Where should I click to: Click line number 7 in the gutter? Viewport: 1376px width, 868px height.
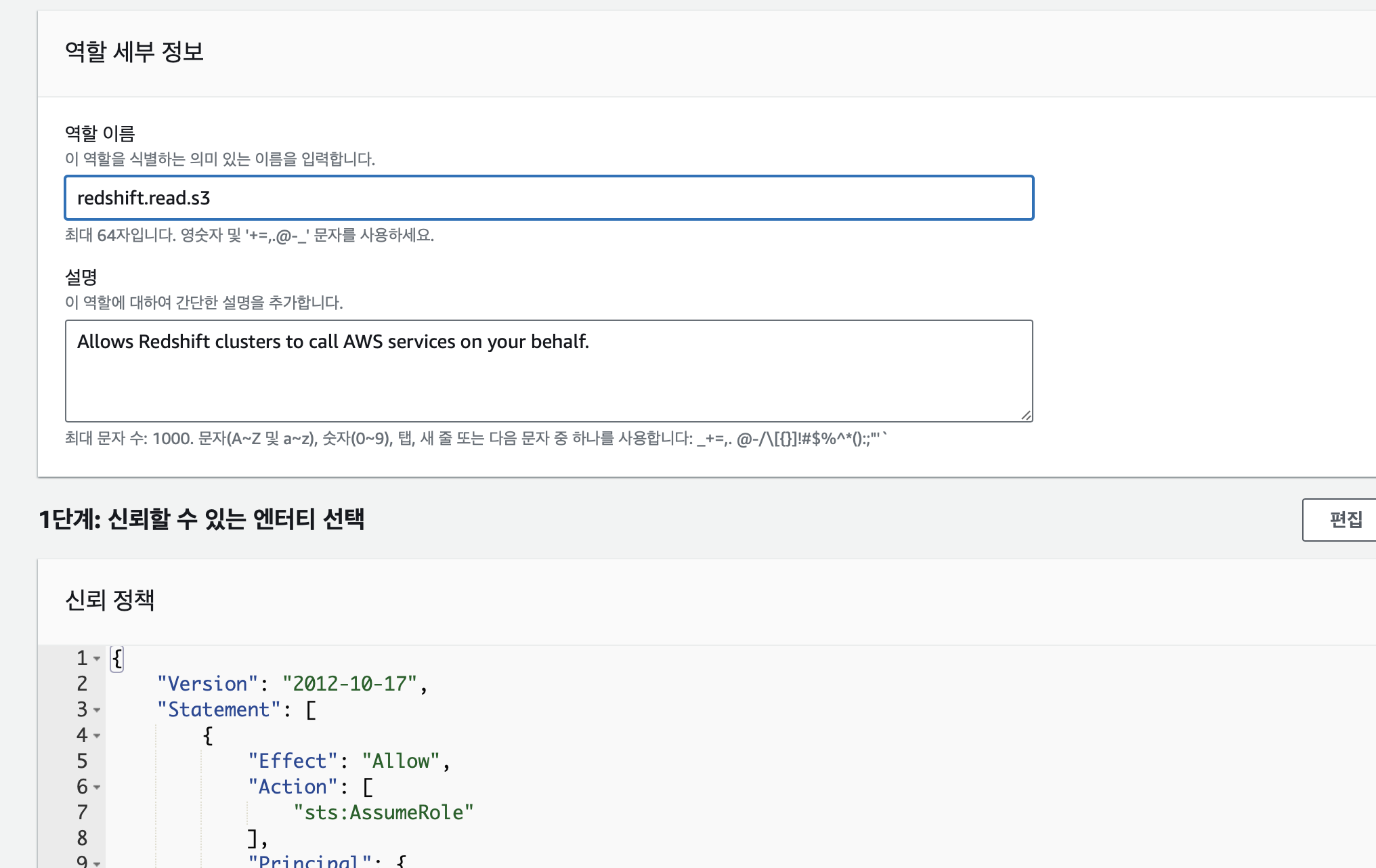82,812
